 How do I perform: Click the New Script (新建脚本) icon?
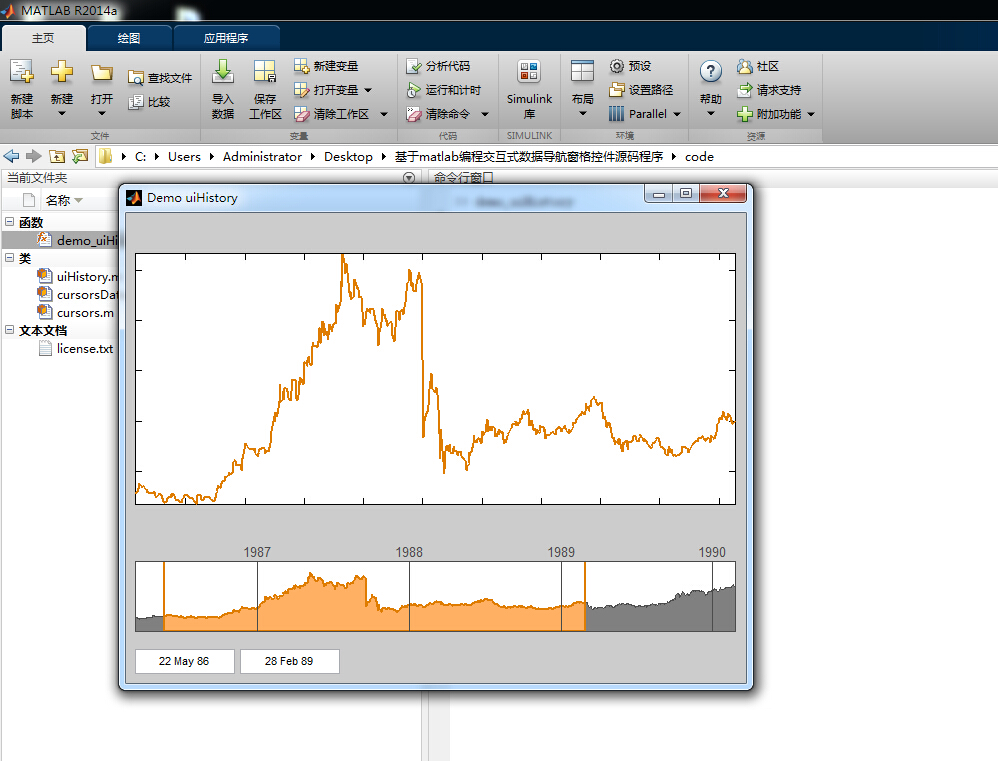(22, 72)
